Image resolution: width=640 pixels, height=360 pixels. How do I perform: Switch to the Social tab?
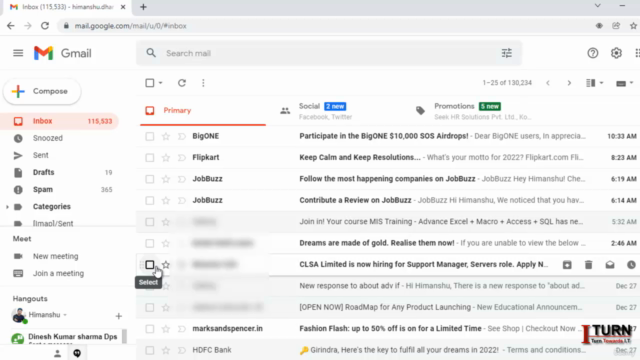339,111
